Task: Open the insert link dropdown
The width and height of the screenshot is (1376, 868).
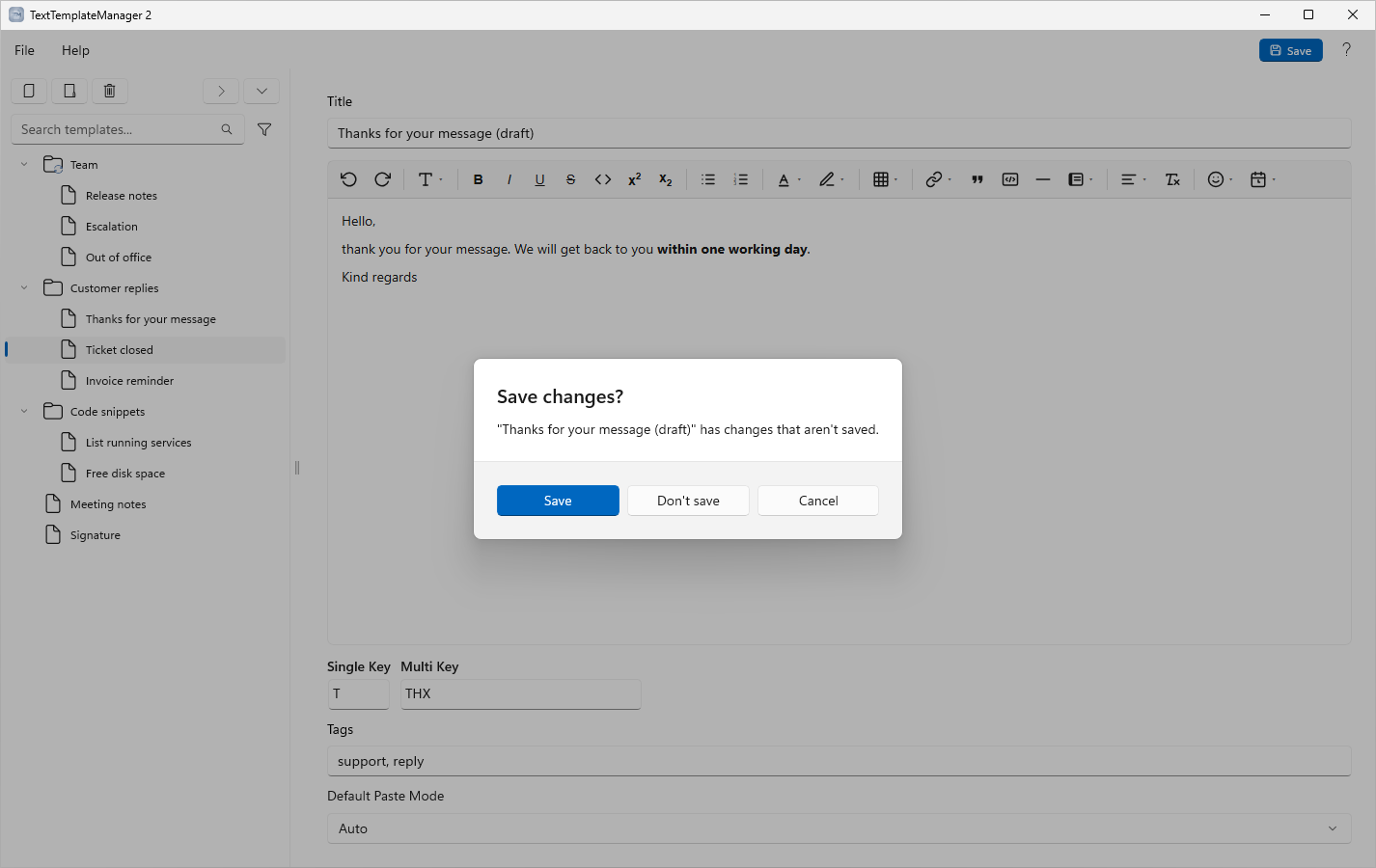Action: point(939,179)
